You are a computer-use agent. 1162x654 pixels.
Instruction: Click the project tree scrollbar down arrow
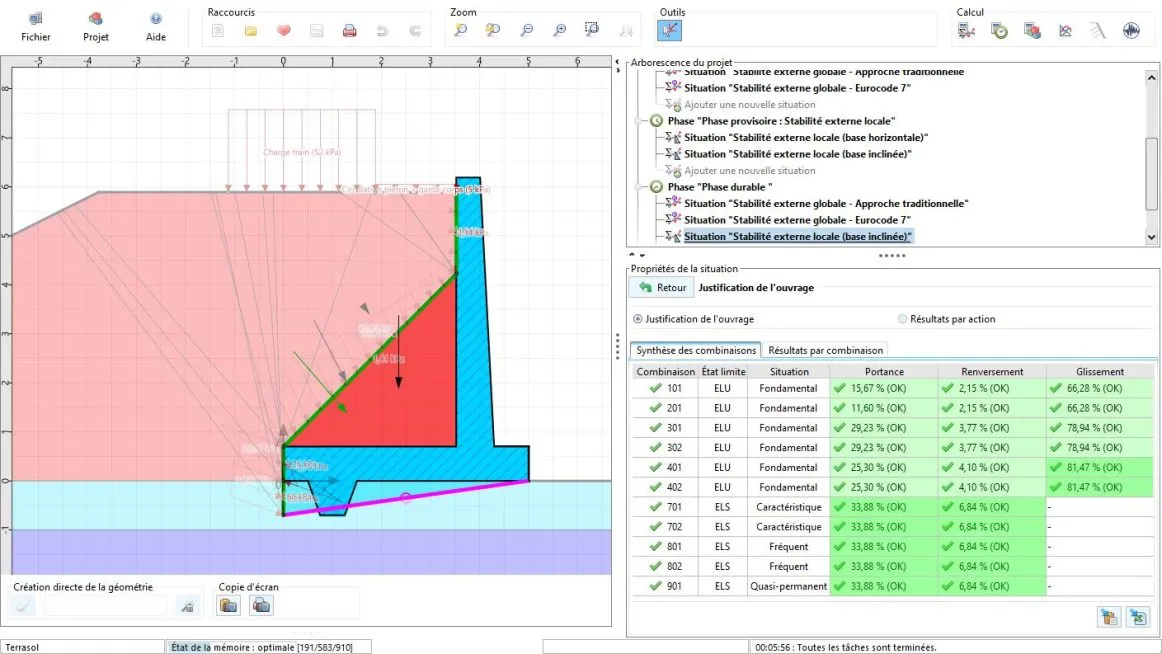pyautogui.click(x=1152, y=237)
